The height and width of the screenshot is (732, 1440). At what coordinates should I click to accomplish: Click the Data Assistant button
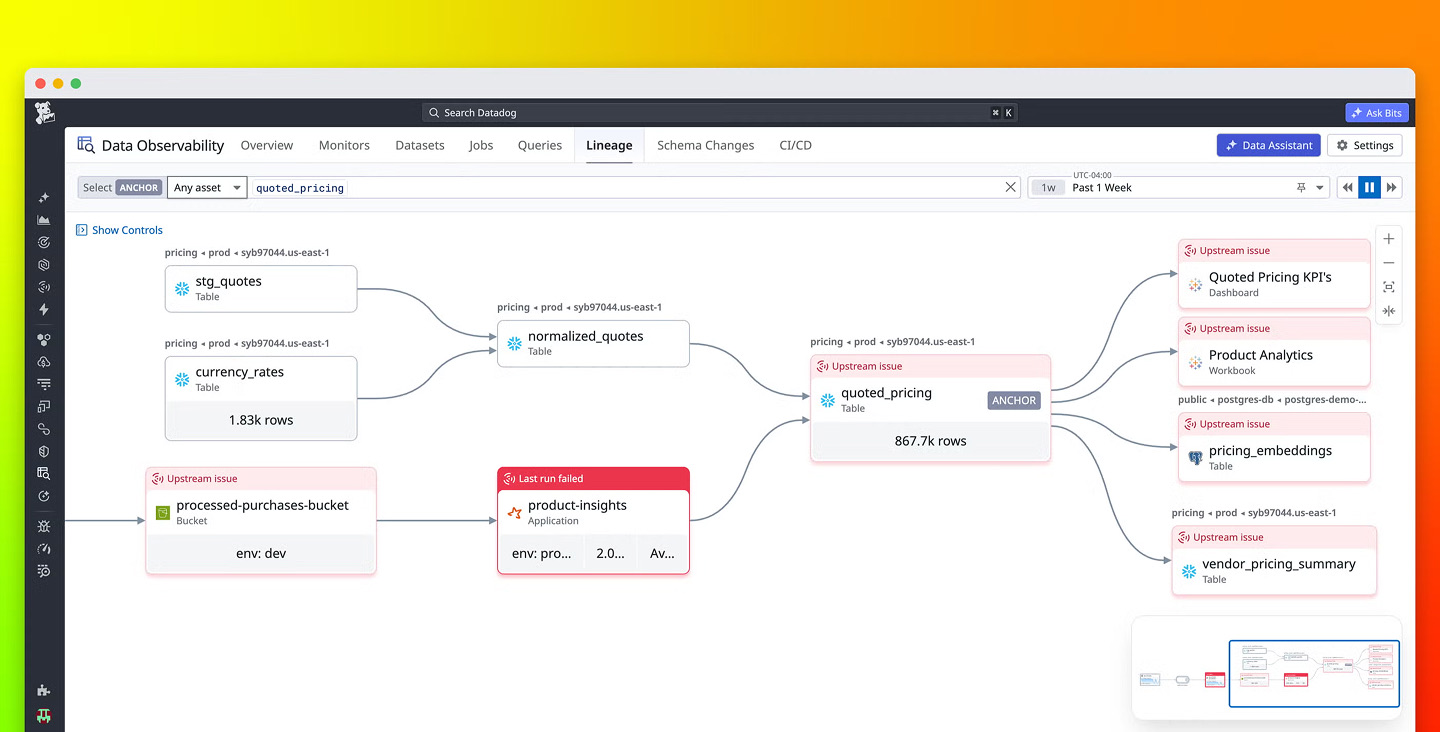[1268, 145]
